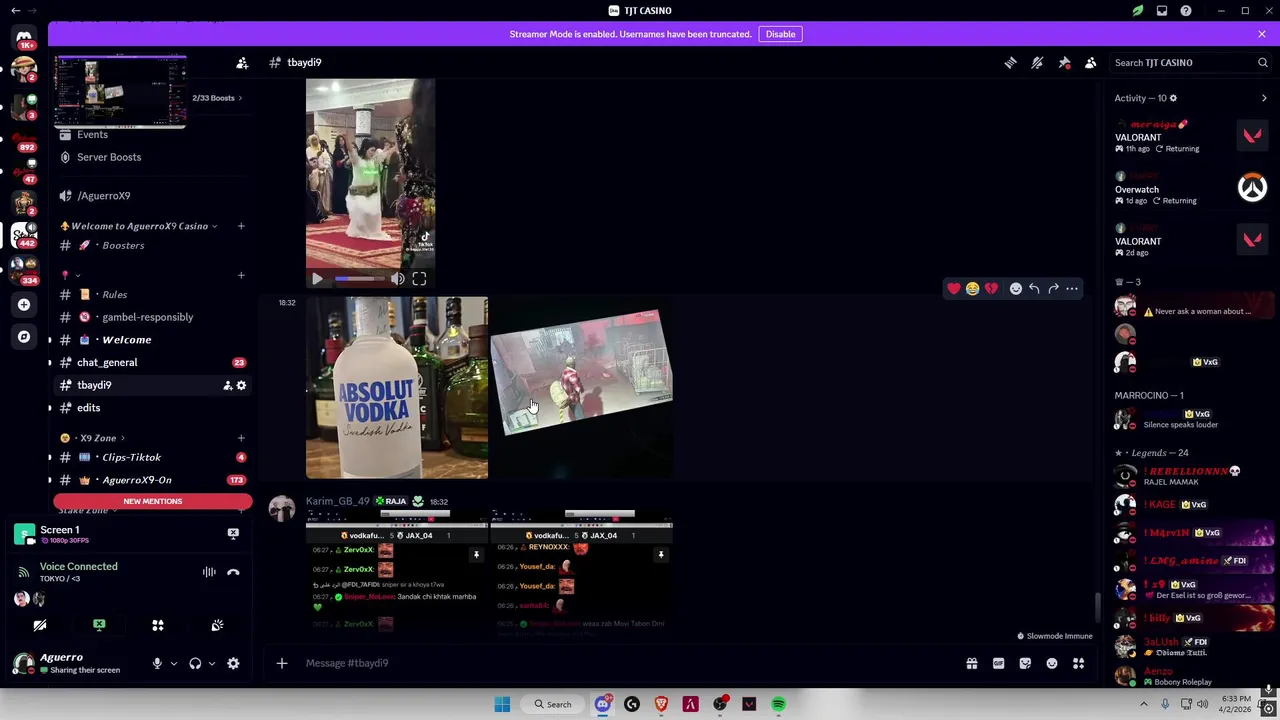Viewport: 1280px width, 720px height.
Task: Forward the hovered message
Action: [1053, 289]
